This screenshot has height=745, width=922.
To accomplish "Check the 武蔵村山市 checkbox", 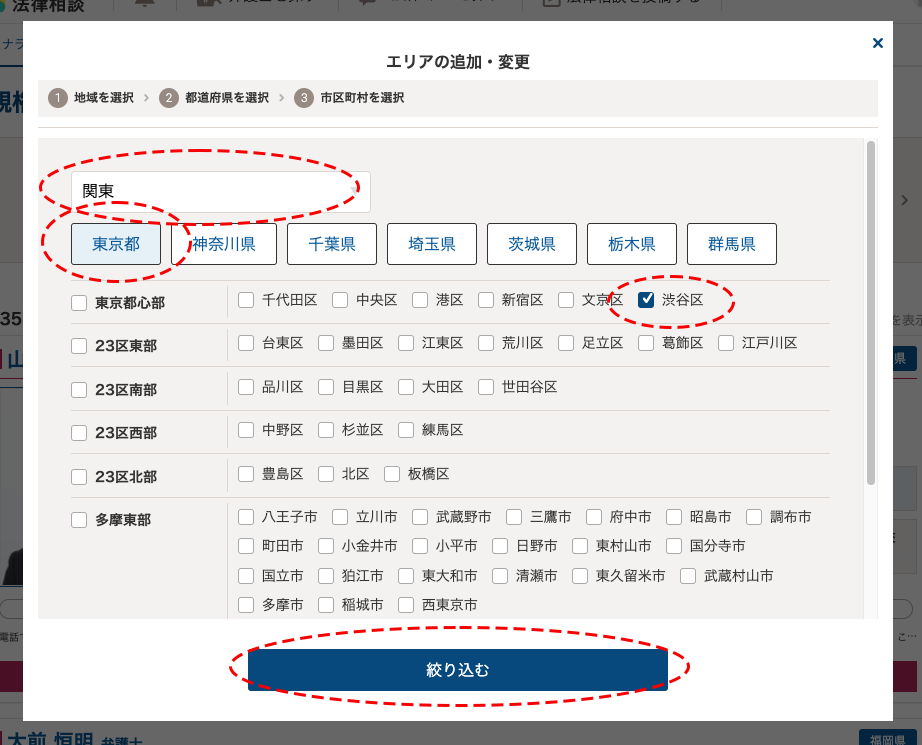I will (x=688, y=576).
